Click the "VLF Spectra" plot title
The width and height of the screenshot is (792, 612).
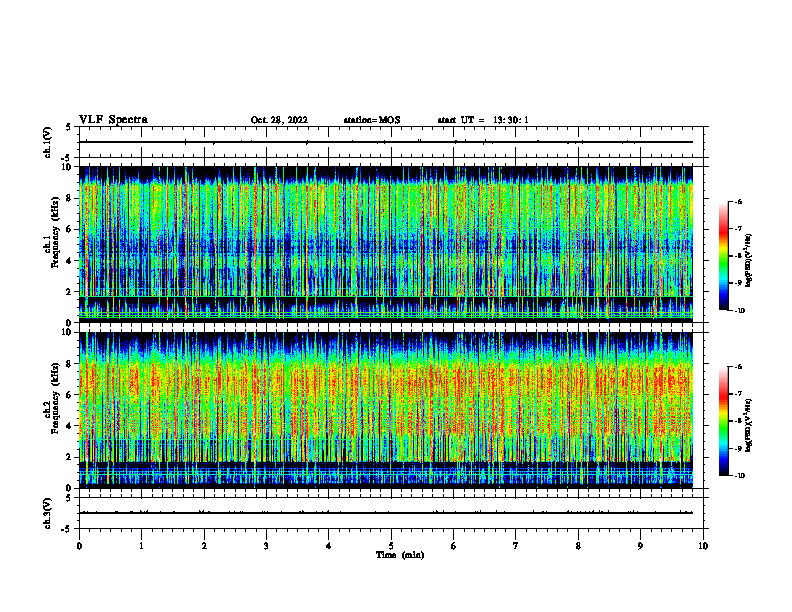pos(113,120)
